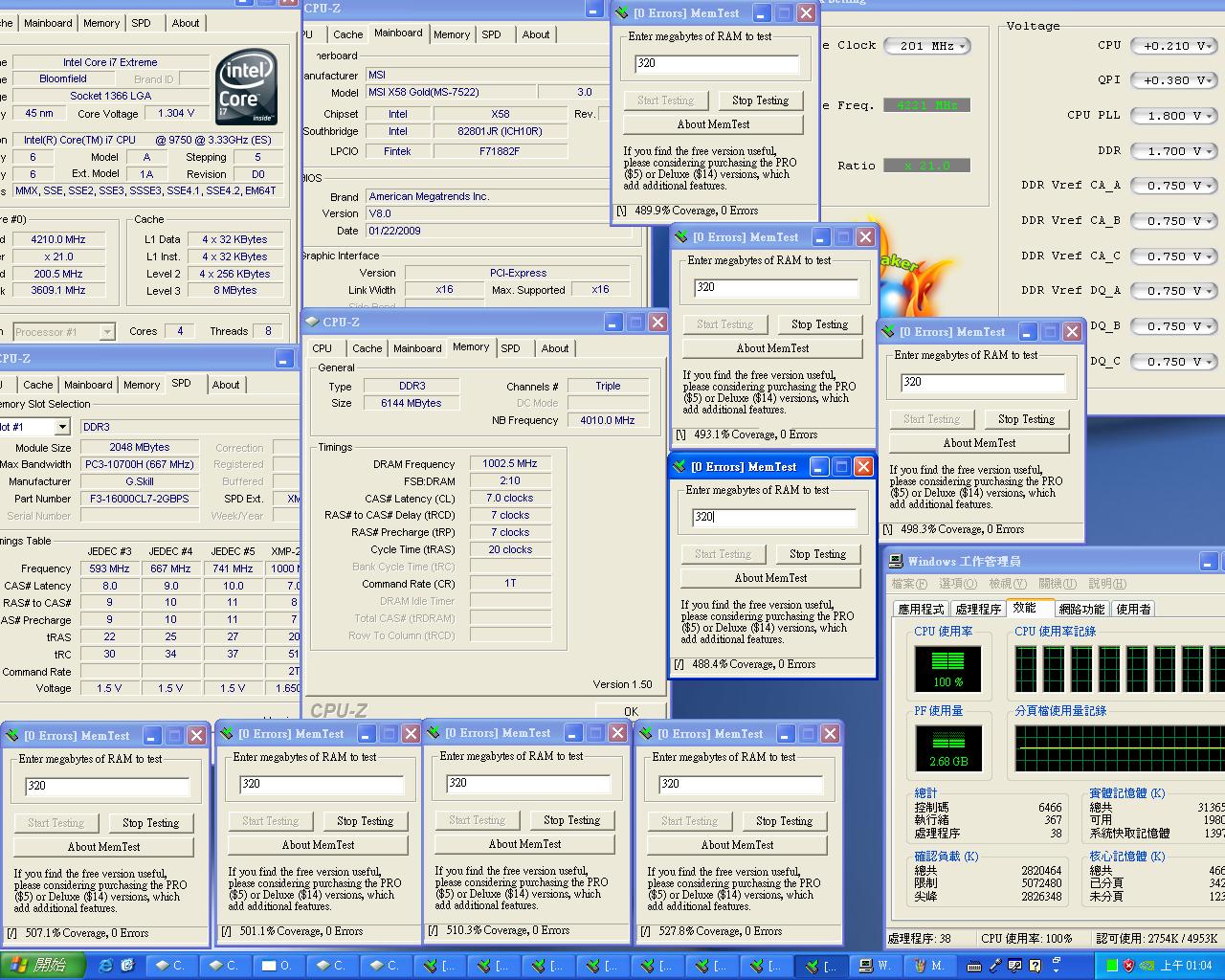Click the MemTest title icon in the 488.4% coverage window

click(679, 467)
